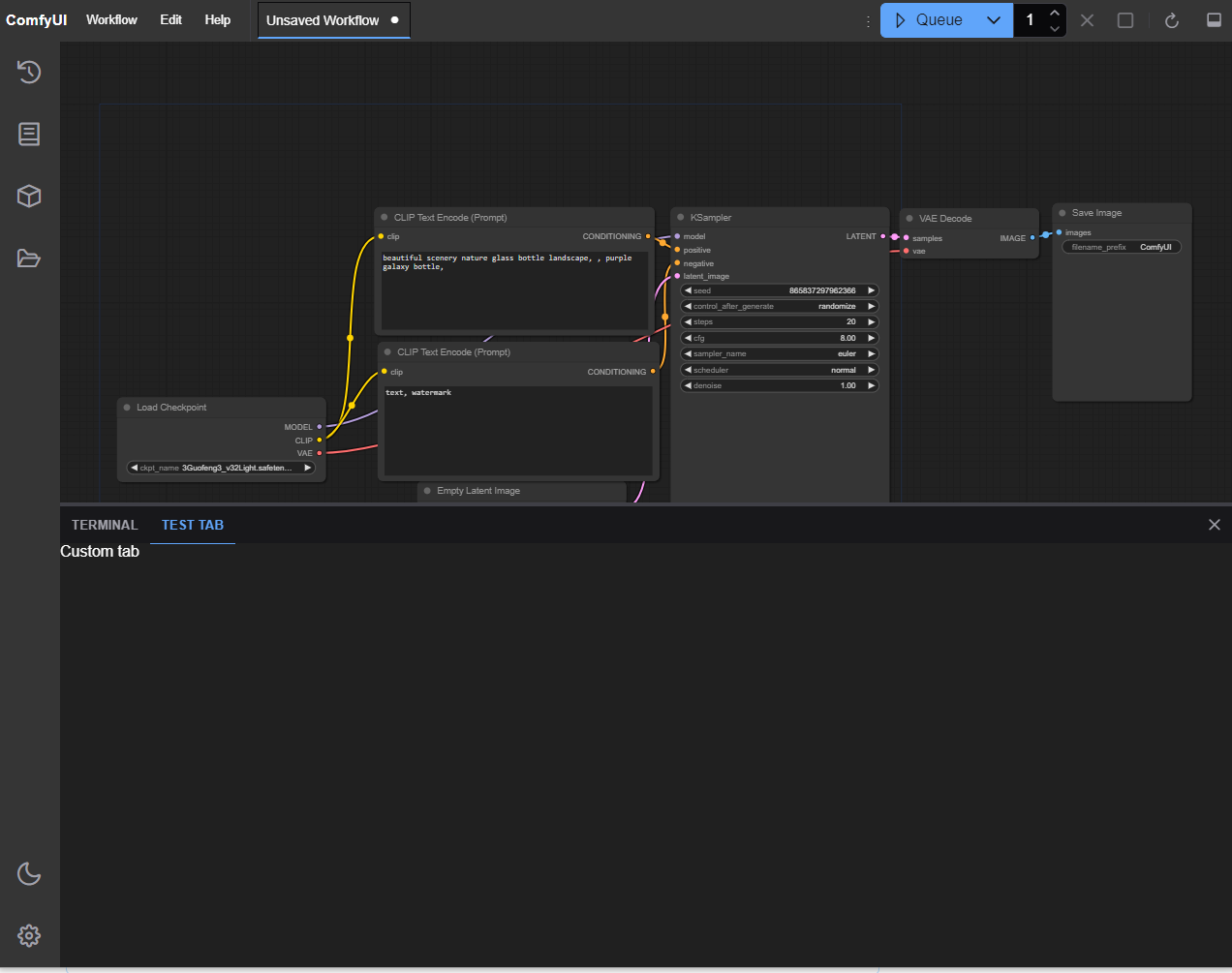Open the model library sidebar
The height and width of the screenshot is (973, 1232).
pyautogui.click(x=28, y=196)
